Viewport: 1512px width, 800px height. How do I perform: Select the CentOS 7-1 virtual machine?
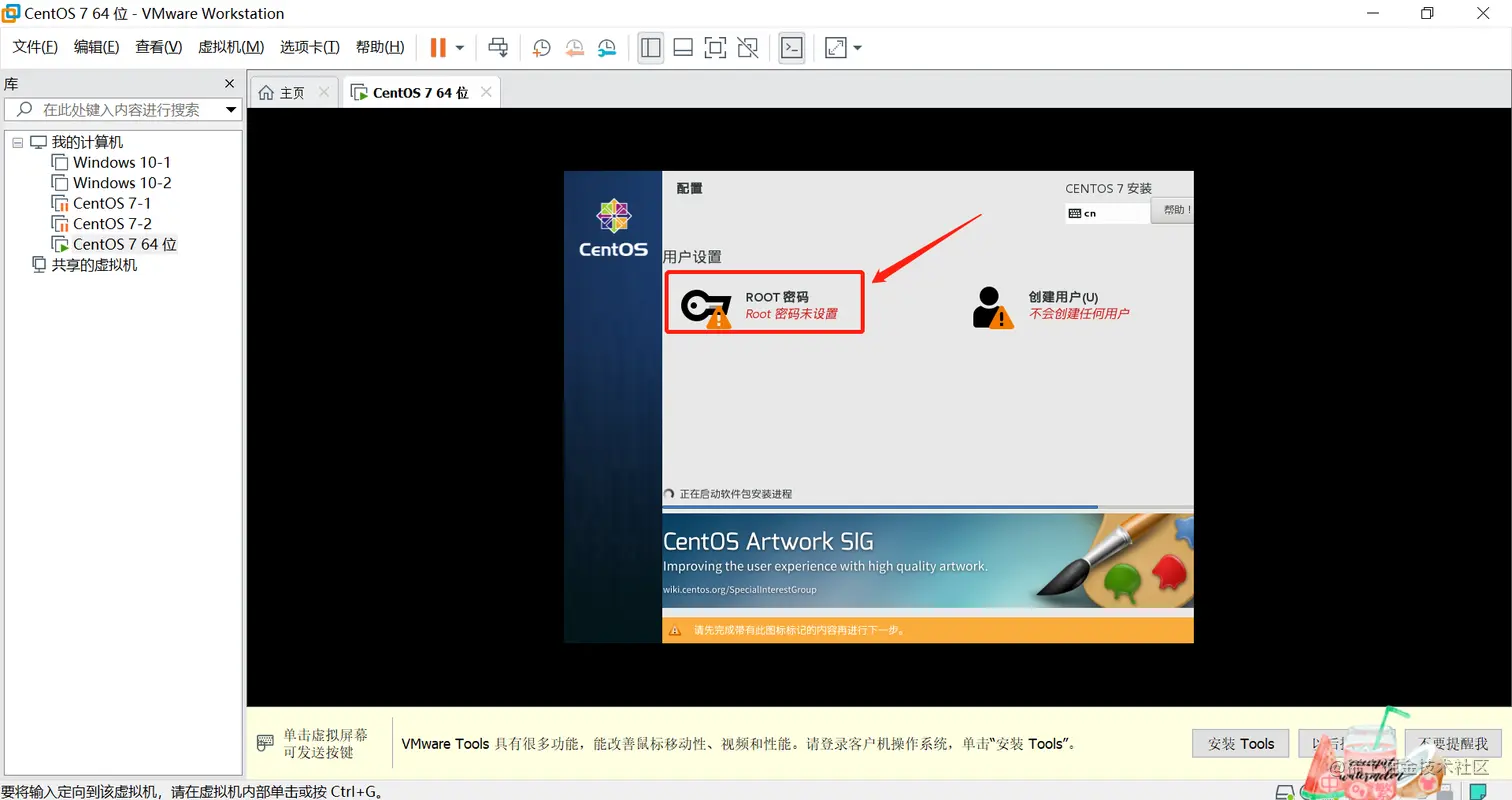pos(112,203)
